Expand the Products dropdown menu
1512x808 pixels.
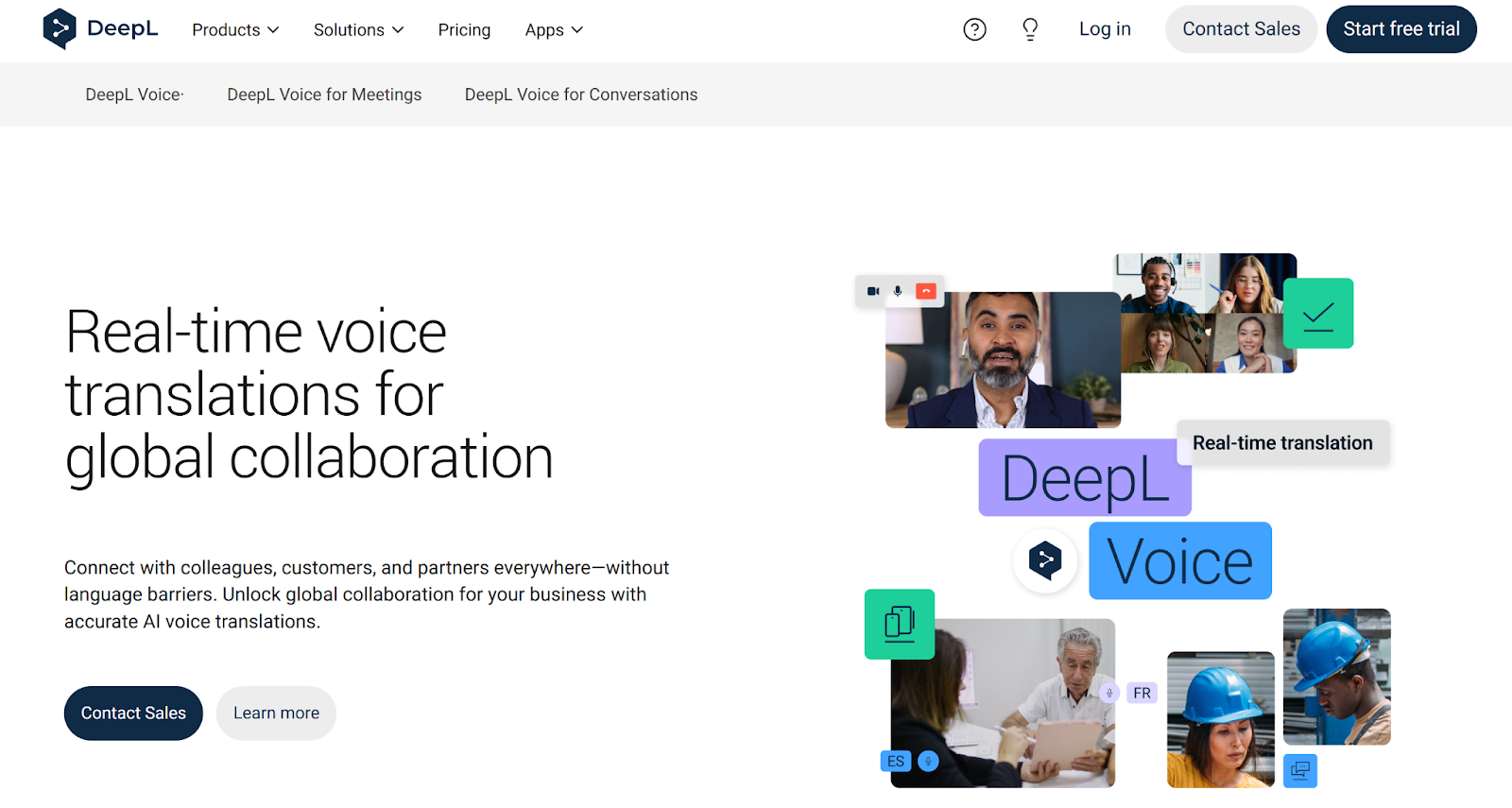[235, 30]
